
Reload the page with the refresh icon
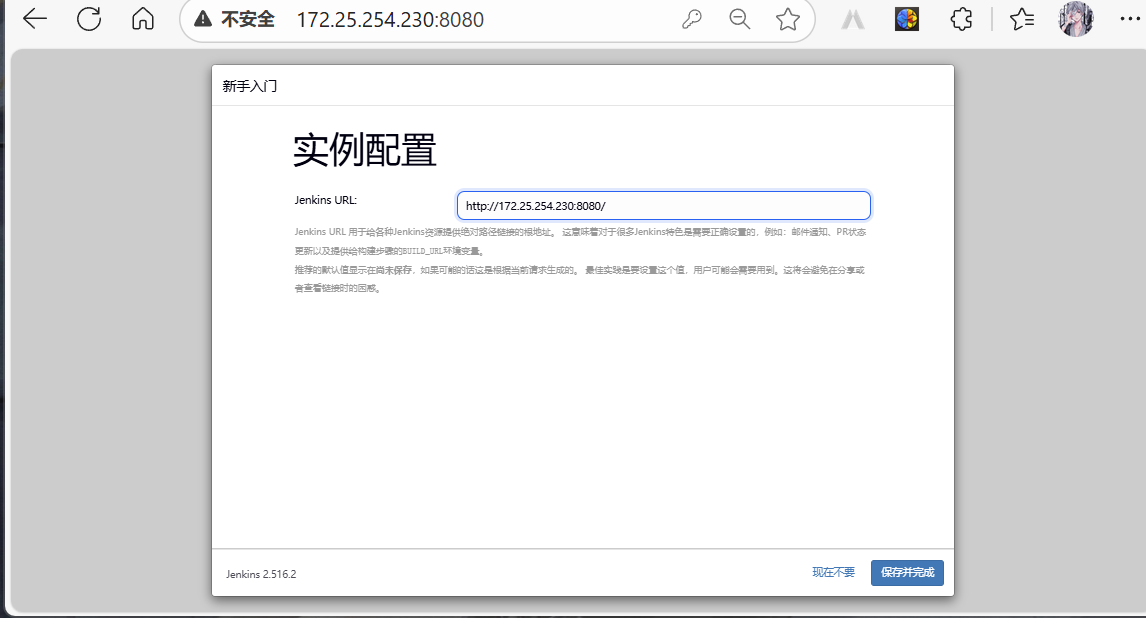coord(89,19)
